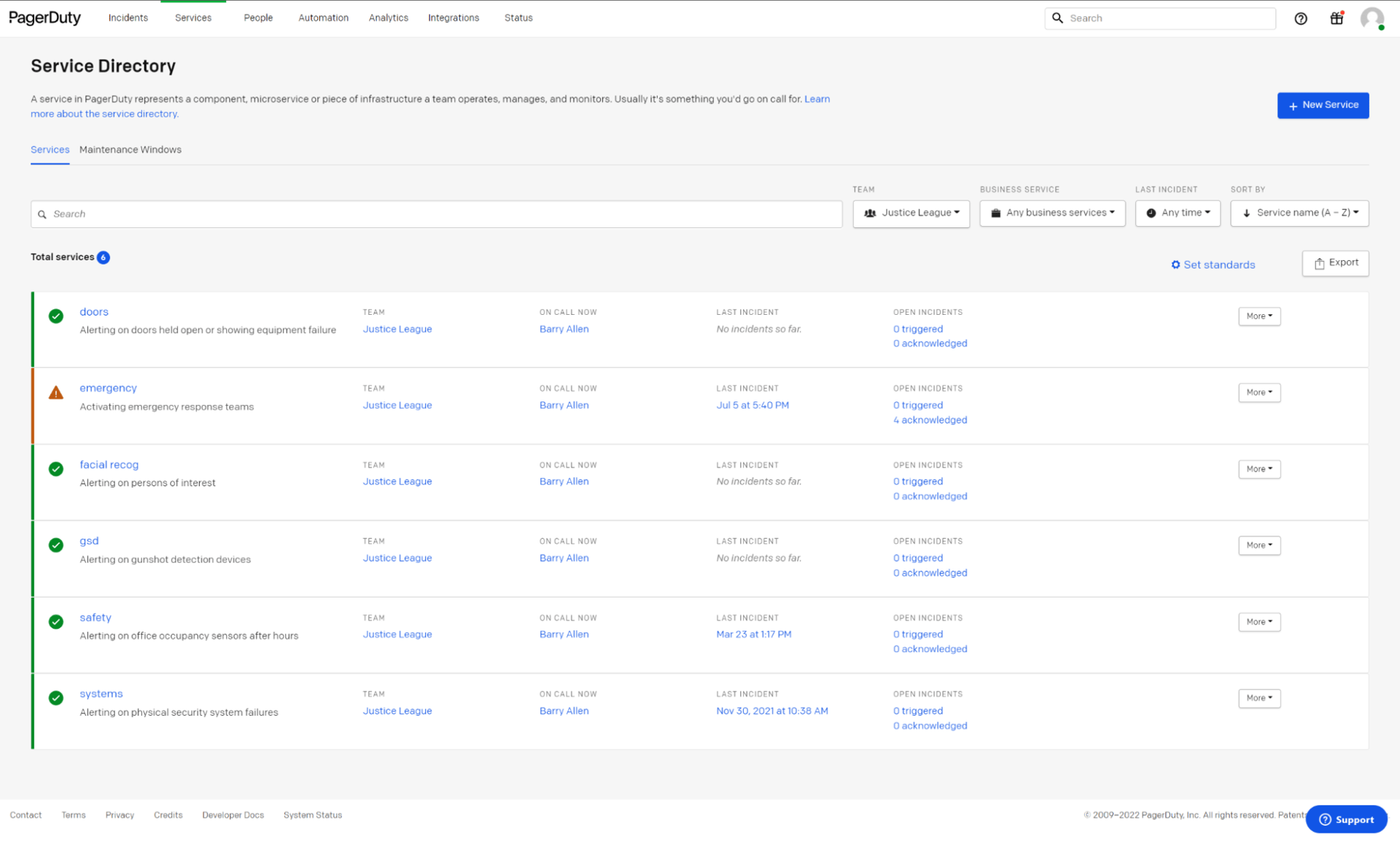The image size is (1400, 841).
Task: Click green check status icon for systems
Action: [x=56, y=697]
